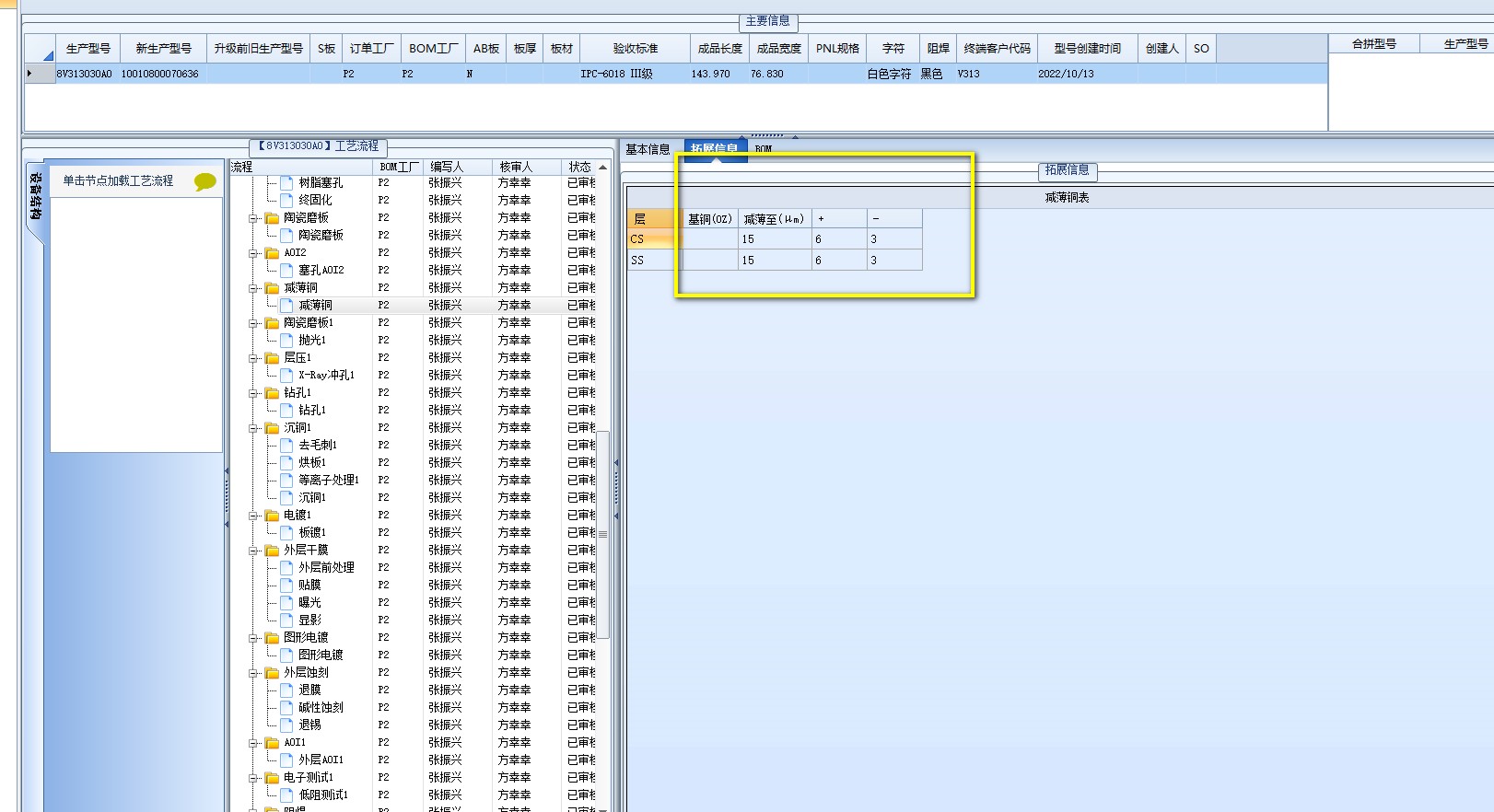The image size is (1494, 812).
Task: Select the 等离子处理1 document icon
Action: click(286, 481)
